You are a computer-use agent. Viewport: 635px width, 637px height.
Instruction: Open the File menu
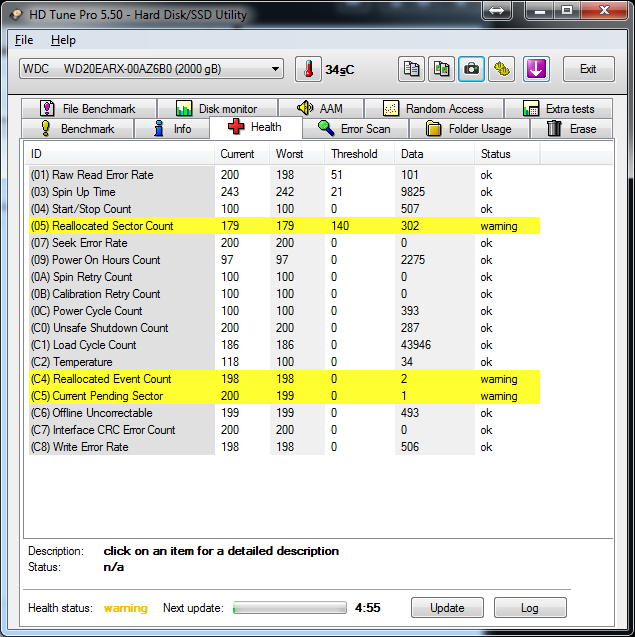(24, 40)
